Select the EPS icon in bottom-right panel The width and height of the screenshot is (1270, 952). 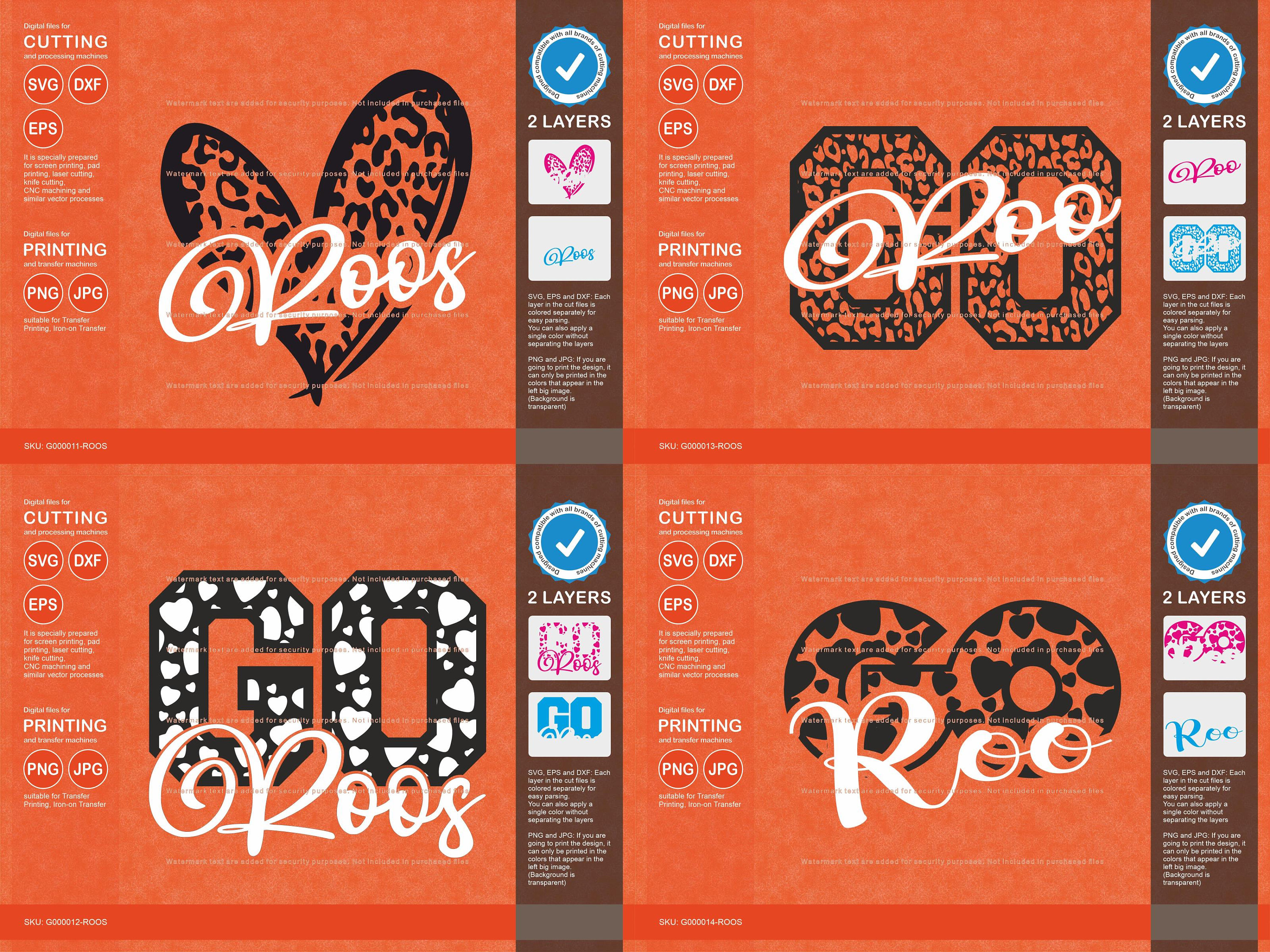(x=678, y=604)
